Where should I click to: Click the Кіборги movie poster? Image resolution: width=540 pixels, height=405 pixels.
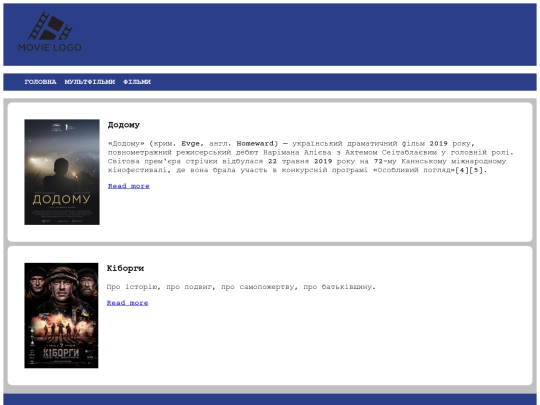(x=61, y=315)
